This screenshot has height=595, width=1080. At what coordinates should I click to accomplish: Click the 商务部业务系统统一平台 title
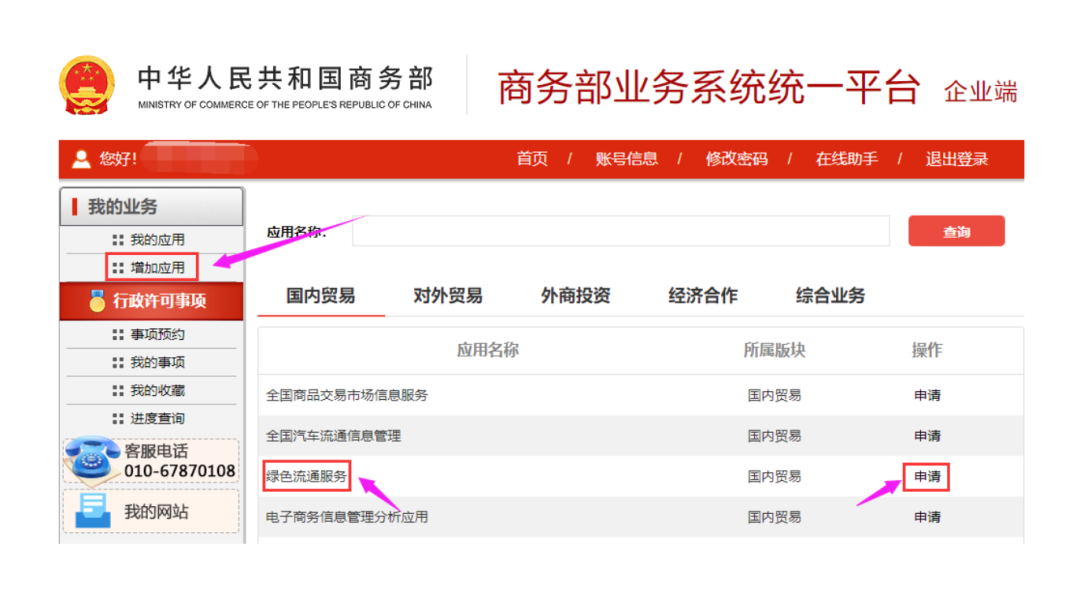coord(709,87)
